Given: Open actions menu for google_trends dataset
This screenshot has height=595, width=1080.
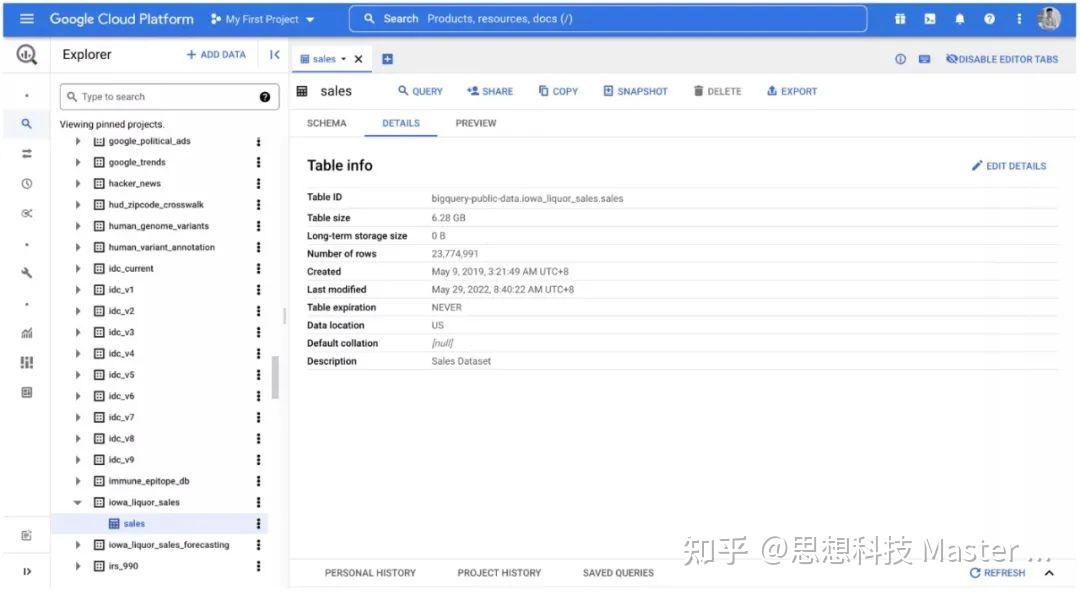Looking at the screenshot, I should (x=258, y=163).
